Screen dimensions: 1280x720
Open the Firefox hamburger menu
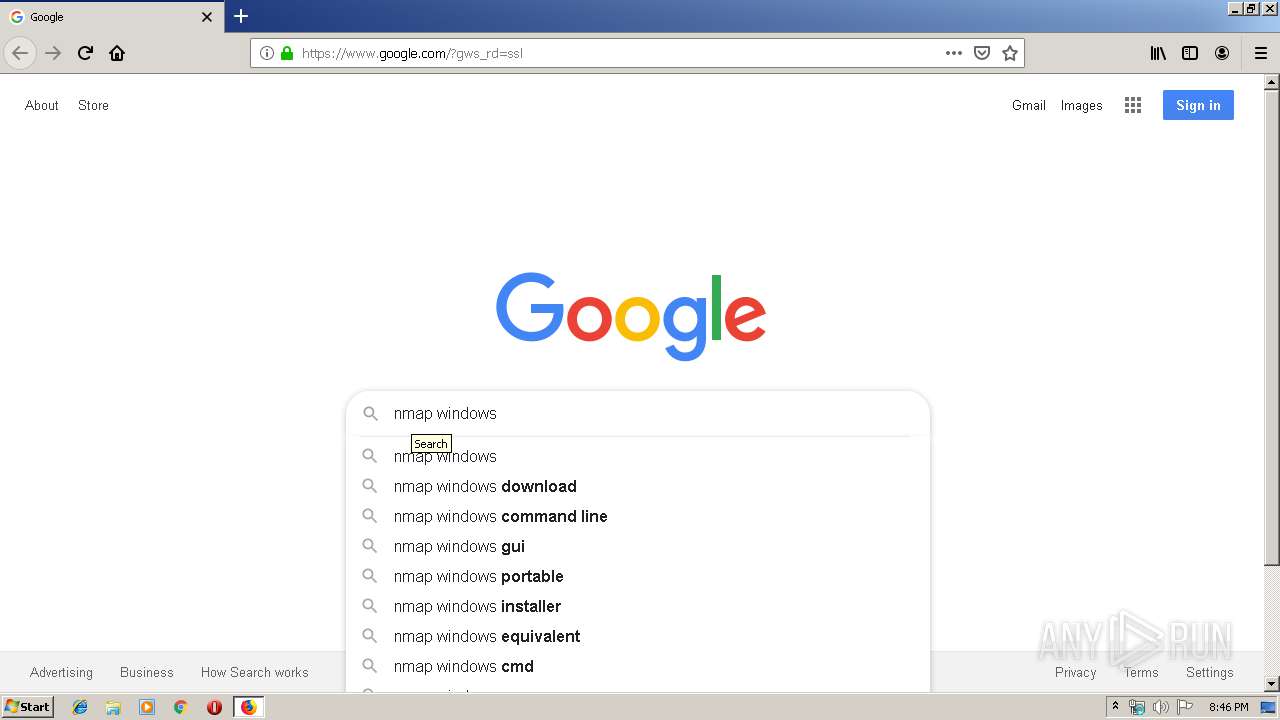pos(1260,53)
